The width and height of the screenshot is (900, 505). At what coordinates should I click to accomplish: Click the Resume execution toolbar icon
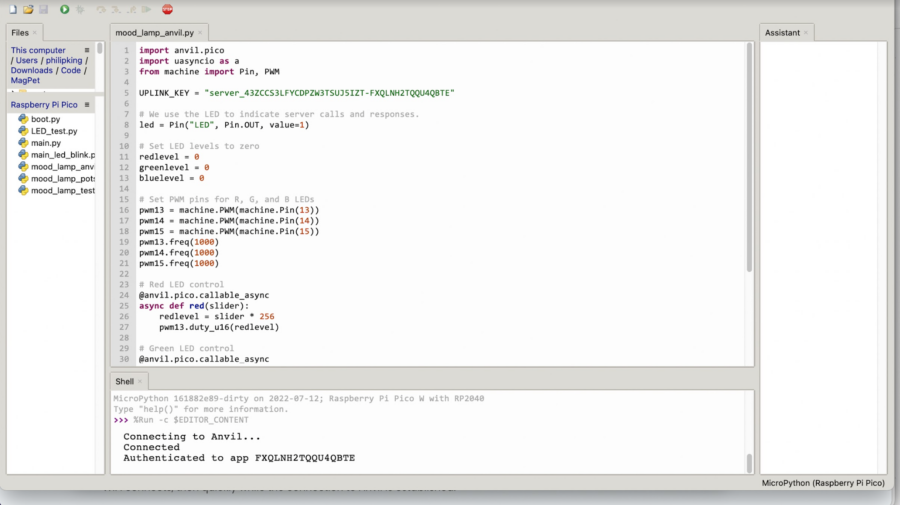(147, 9)
